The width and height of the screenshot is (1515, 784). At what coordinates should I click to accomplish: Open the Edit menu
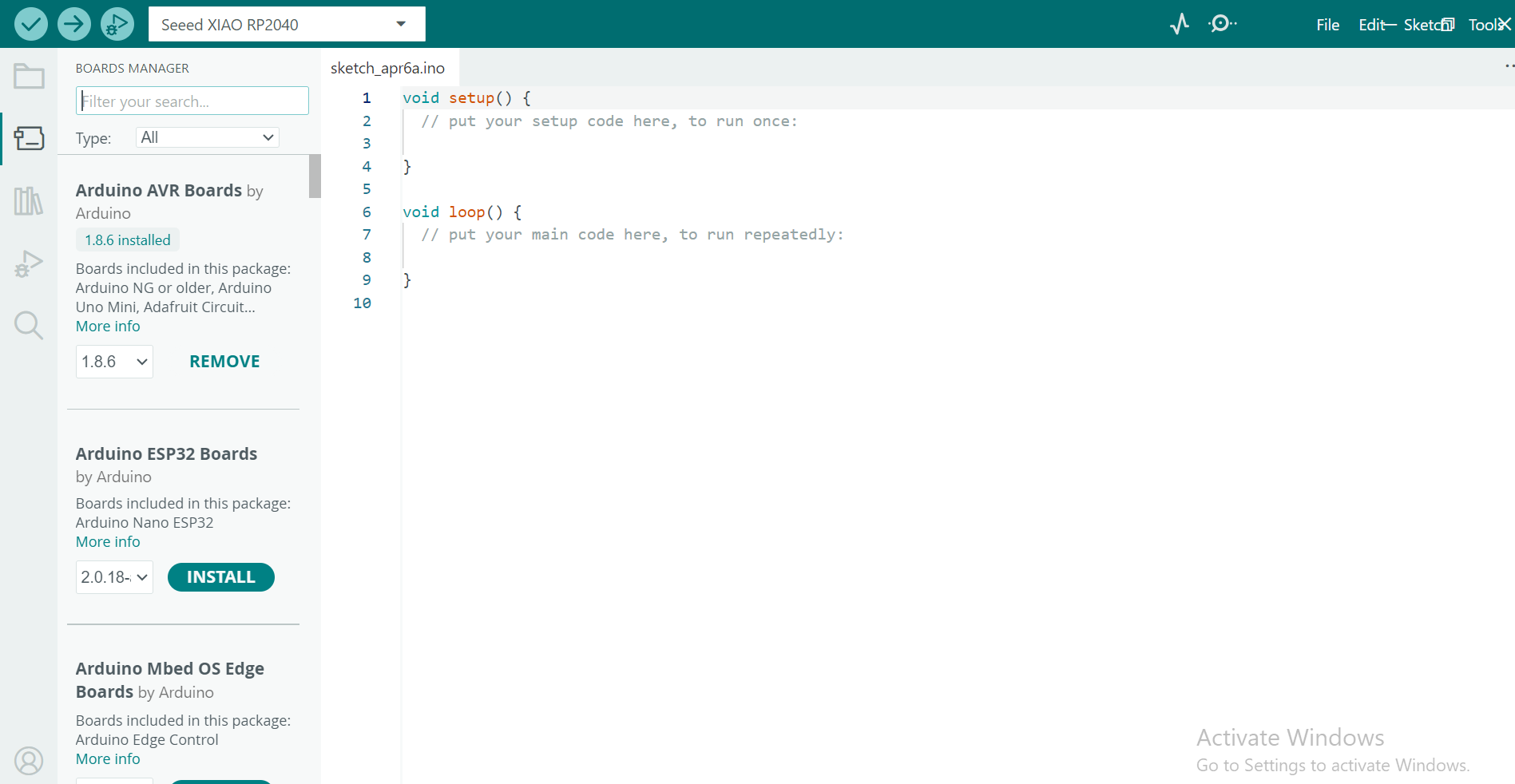(x=1370, y=25)
